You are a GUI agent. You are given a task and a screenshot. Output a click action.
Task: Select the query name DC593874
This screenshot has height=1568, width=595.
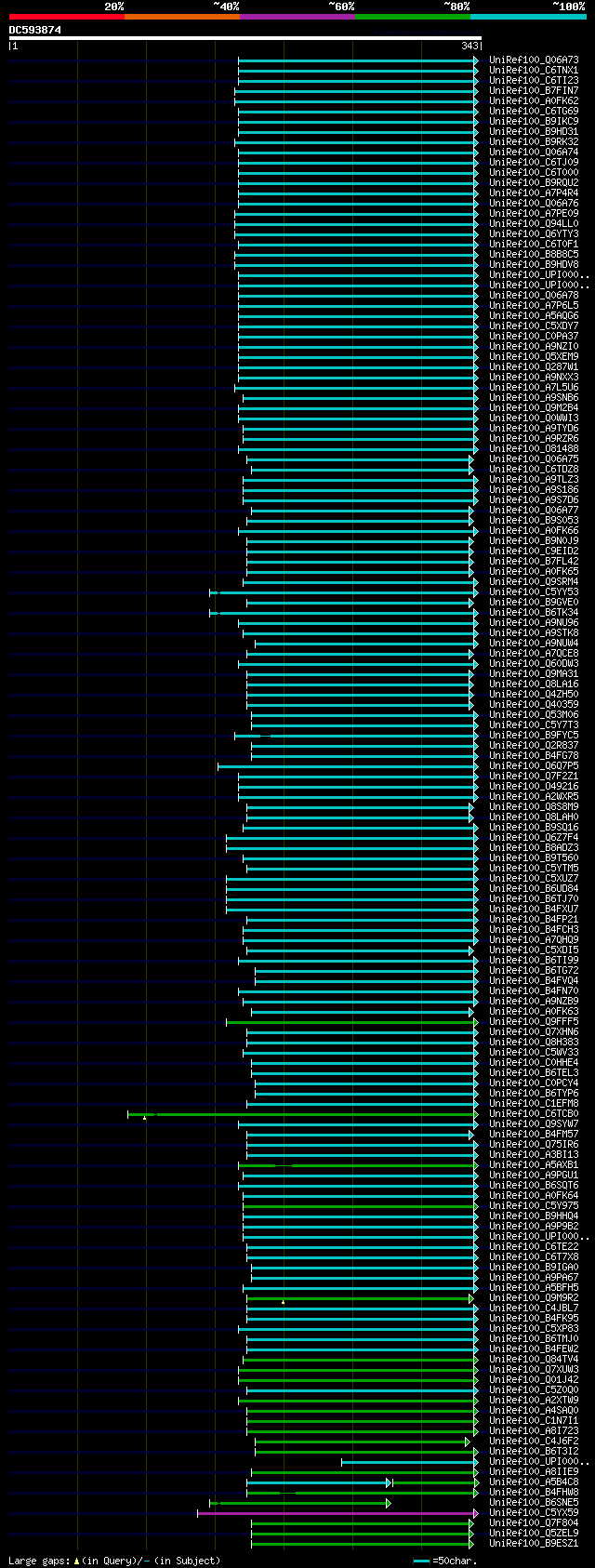point(35,30)
